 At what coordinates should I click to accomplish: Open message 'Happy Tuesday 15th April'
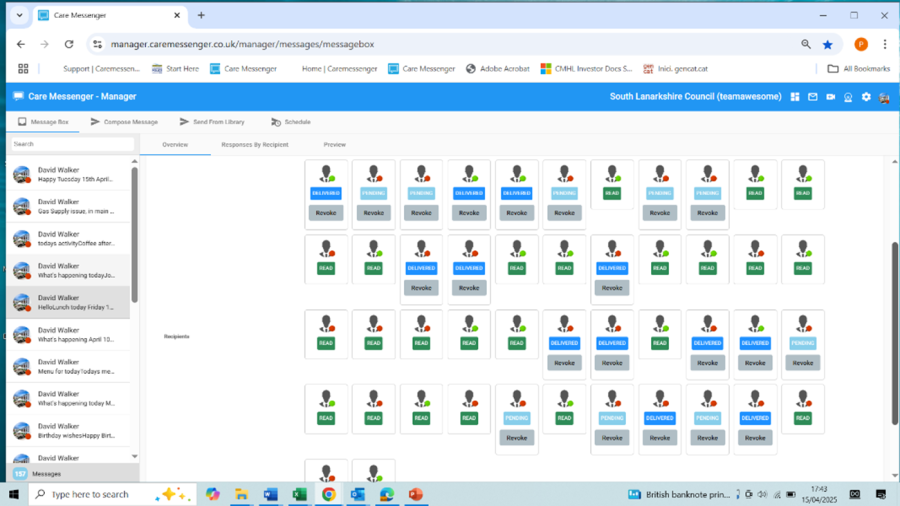[68, 174]
